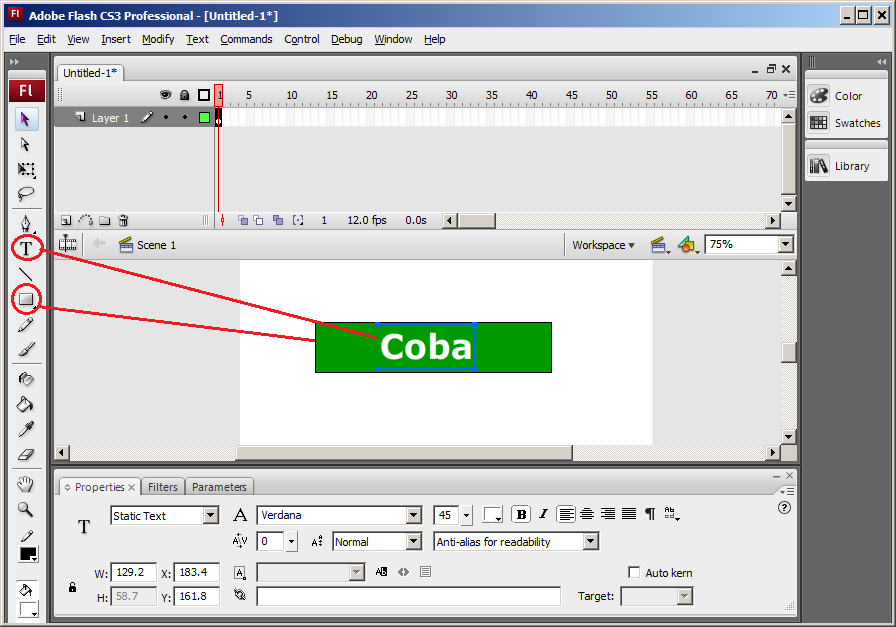The height and width of the screenshot is (627, 896).
Task: Click the Onion Skin icon
Action: [x=243, y=220]
